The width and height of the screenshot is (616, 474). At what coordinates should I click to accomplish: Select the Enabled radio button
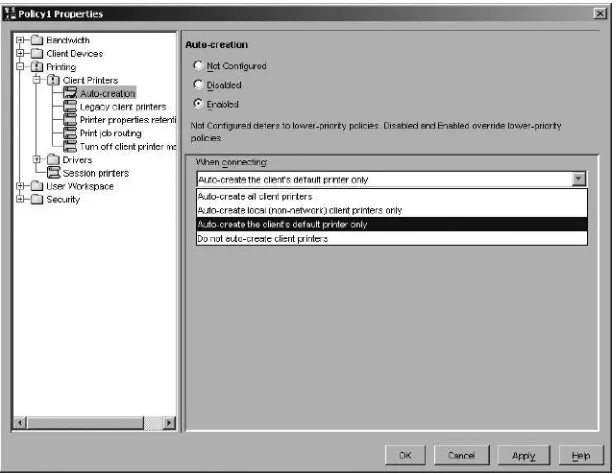[x=198, y=104]
